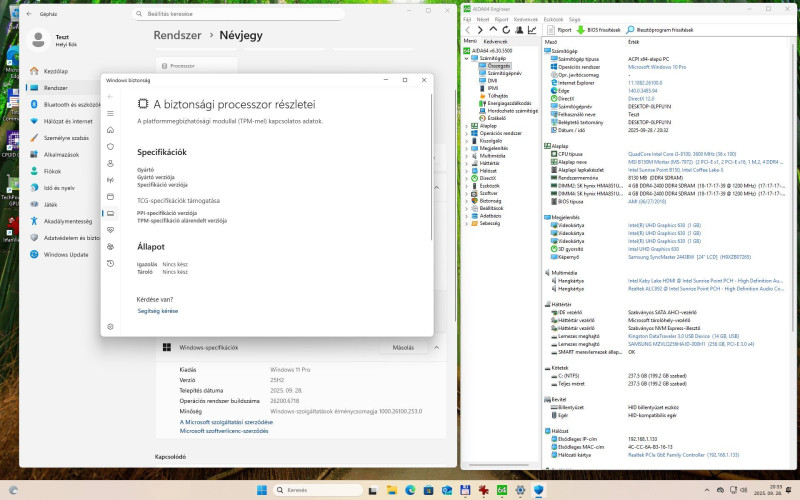Click Segítség kérése link in Windows Security
The width and height of the screenshot is (800, 500).
pos(158,311)
